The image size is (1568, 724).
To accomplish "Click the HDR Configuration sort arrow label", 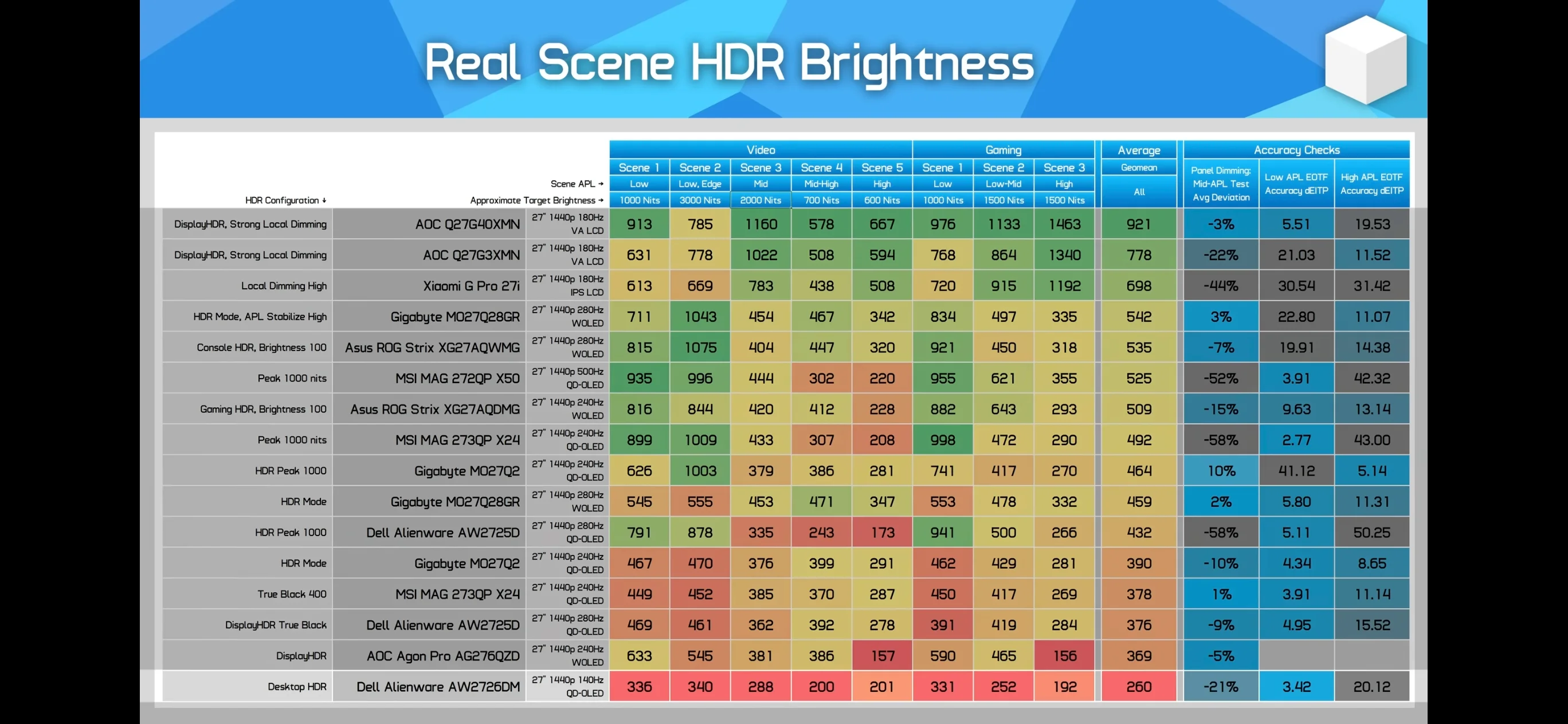I will (x=285, y=200).
